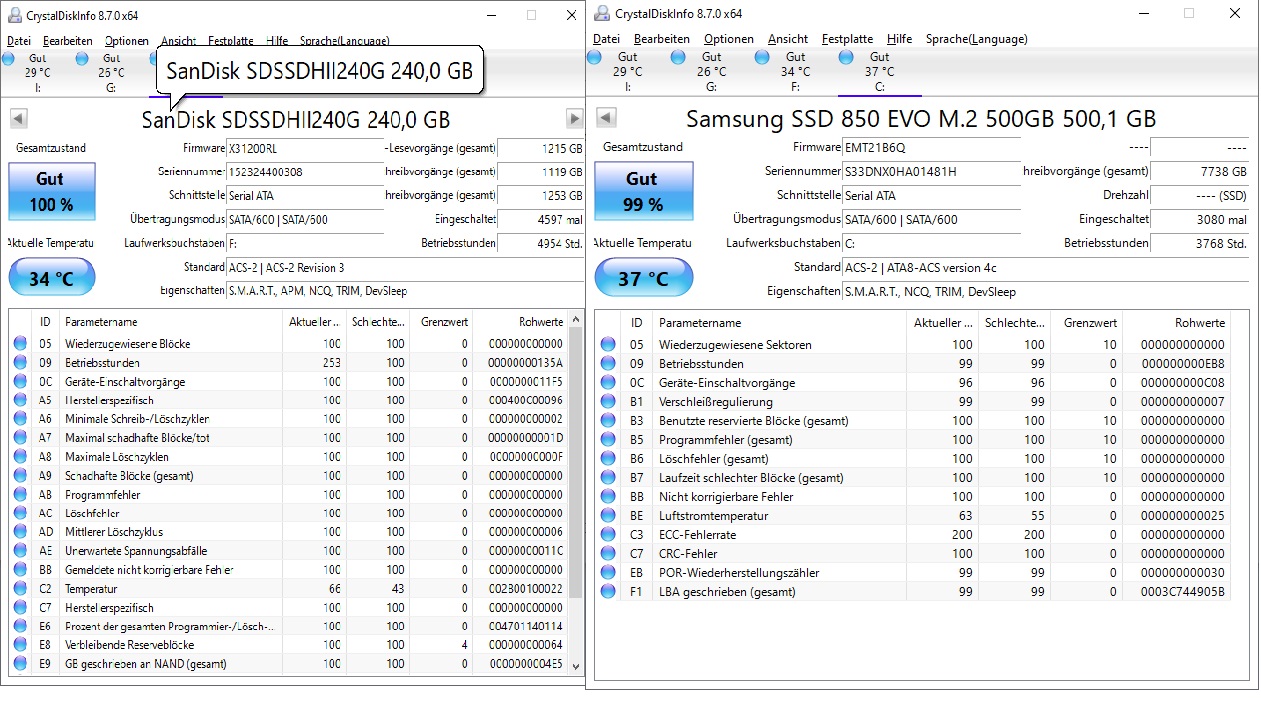This screenshot has width=1261, height=716.
Task: Open the Festplatte menu in the right window
Action: 847,39
